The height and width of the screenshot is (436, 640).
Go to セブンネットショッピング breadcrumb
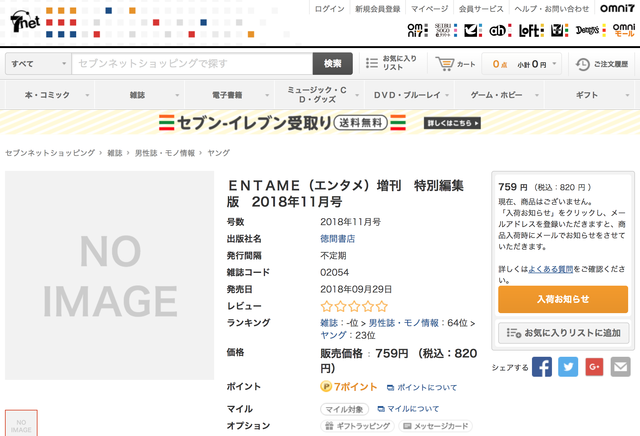pyautogui.click(x=50, y=153)
